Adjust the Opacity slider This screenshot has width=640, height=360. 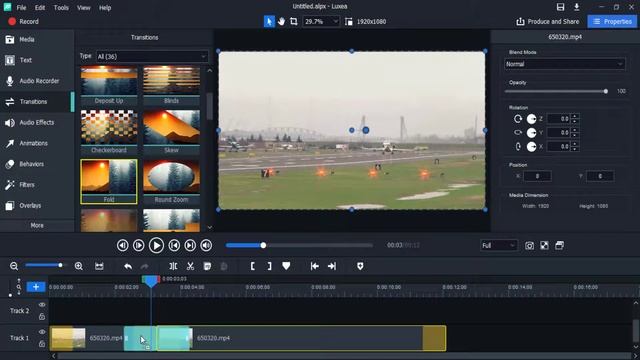pyautogui.click(x=556, y=91)
